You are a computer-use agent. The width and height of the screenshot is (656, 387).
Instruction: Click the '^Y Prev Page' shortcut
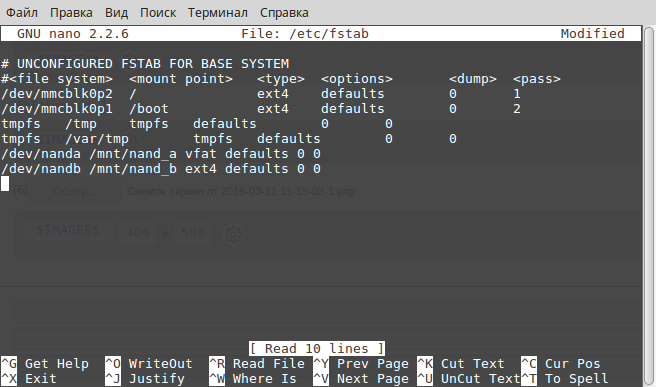(361, 364)
